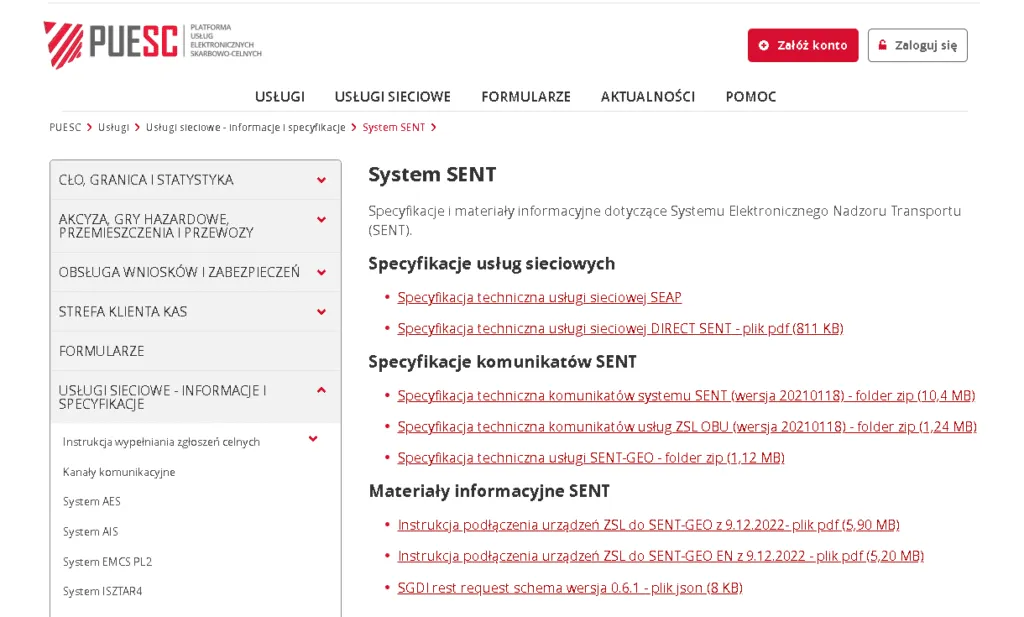Select System EMCS PL2 in sidebar

tap(107, 562)
